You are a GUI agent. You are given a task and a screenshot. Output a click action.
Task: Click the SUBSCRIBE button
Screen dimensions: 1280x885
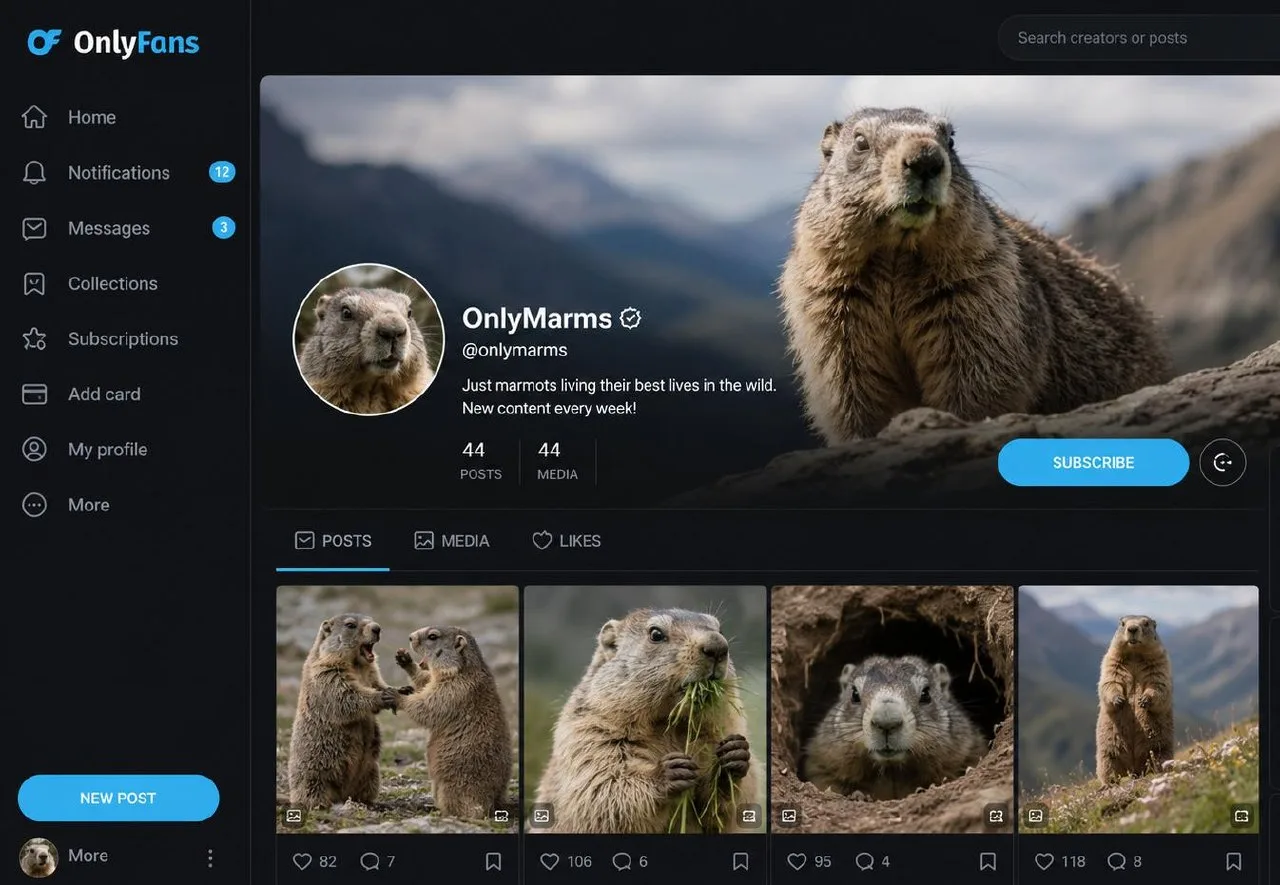pos(1093,463)
